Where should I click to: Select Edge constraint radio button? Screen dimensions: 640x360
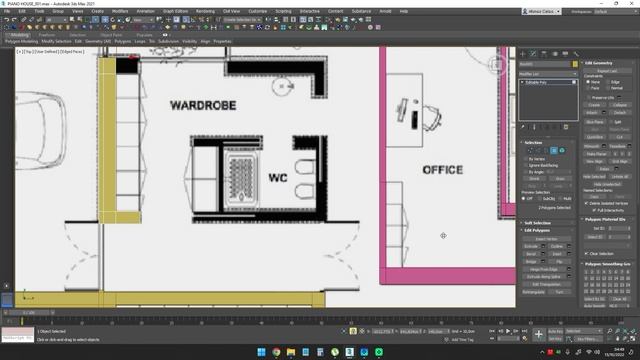pos(608,82)
